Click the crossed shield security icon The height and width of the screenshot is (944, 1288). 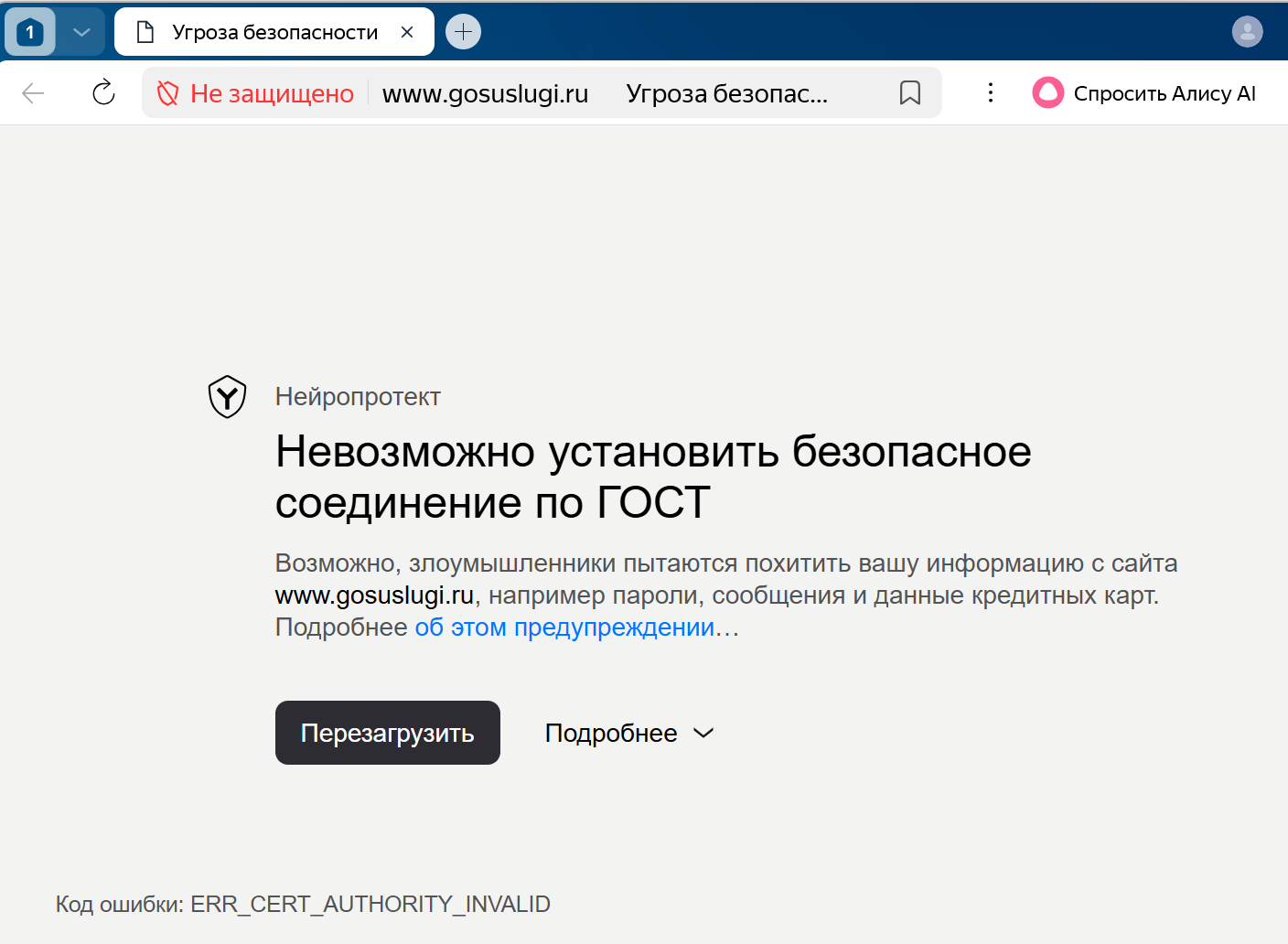pyautogui.click(x=167, y=93)
